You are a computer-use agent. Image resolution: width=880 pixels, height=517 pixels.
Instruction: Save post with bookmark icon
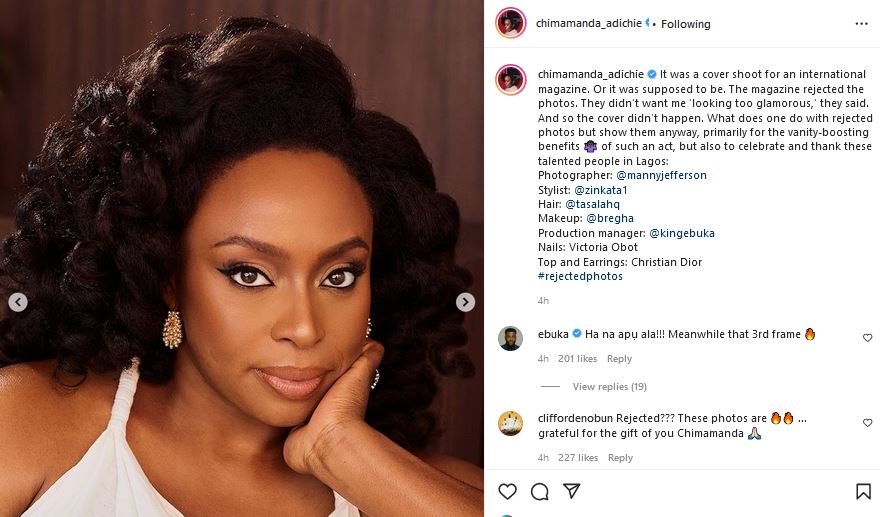coord(863,491)
